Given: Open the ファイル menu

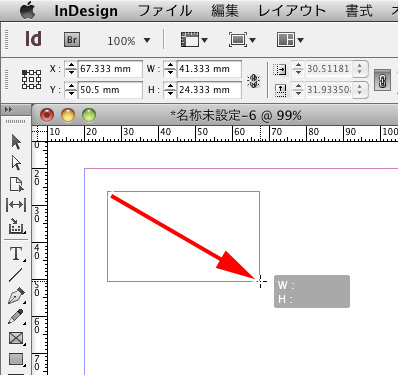Looking at the screenshot, I should [165, 11].
